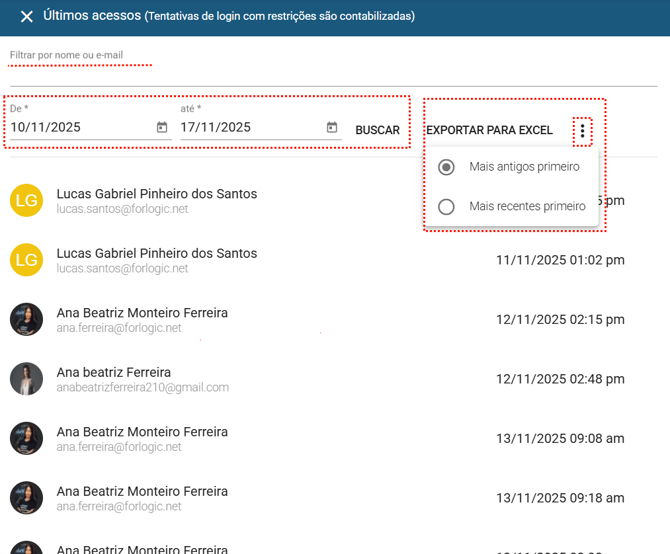670x554 pixels.
Task: Click email anabeatrizferreira210@gmail.com
Action: (142, 388)
